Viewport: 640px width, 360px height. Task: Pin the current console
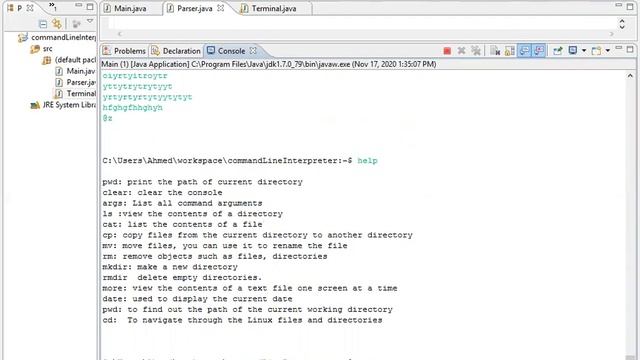coord(558,51)
